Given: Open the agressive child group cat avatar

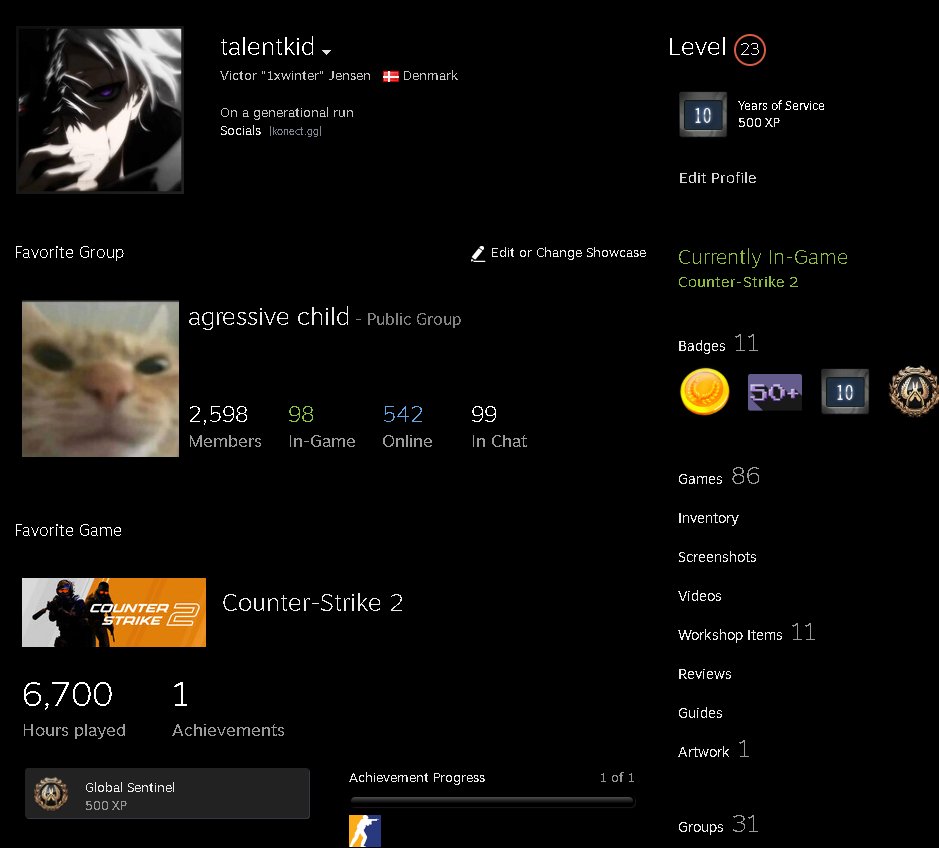Looking at the screenshot, I should [100, 379].
